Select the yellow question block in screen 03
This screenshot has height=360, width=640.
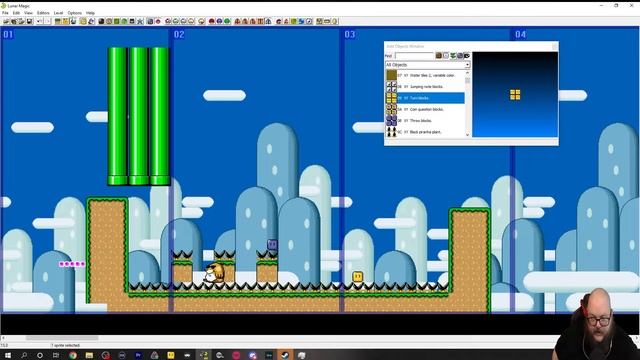click(358, 277)
